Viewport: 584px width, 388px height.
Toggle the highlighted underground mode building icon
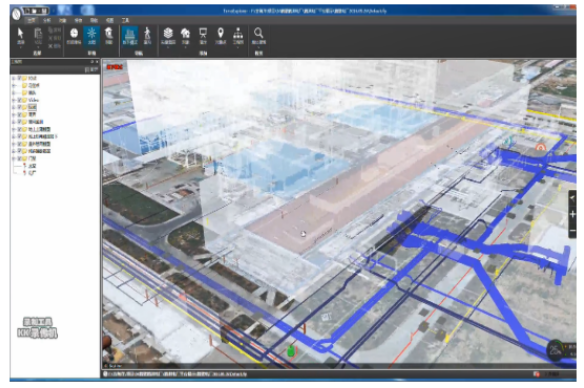point(130,35)
